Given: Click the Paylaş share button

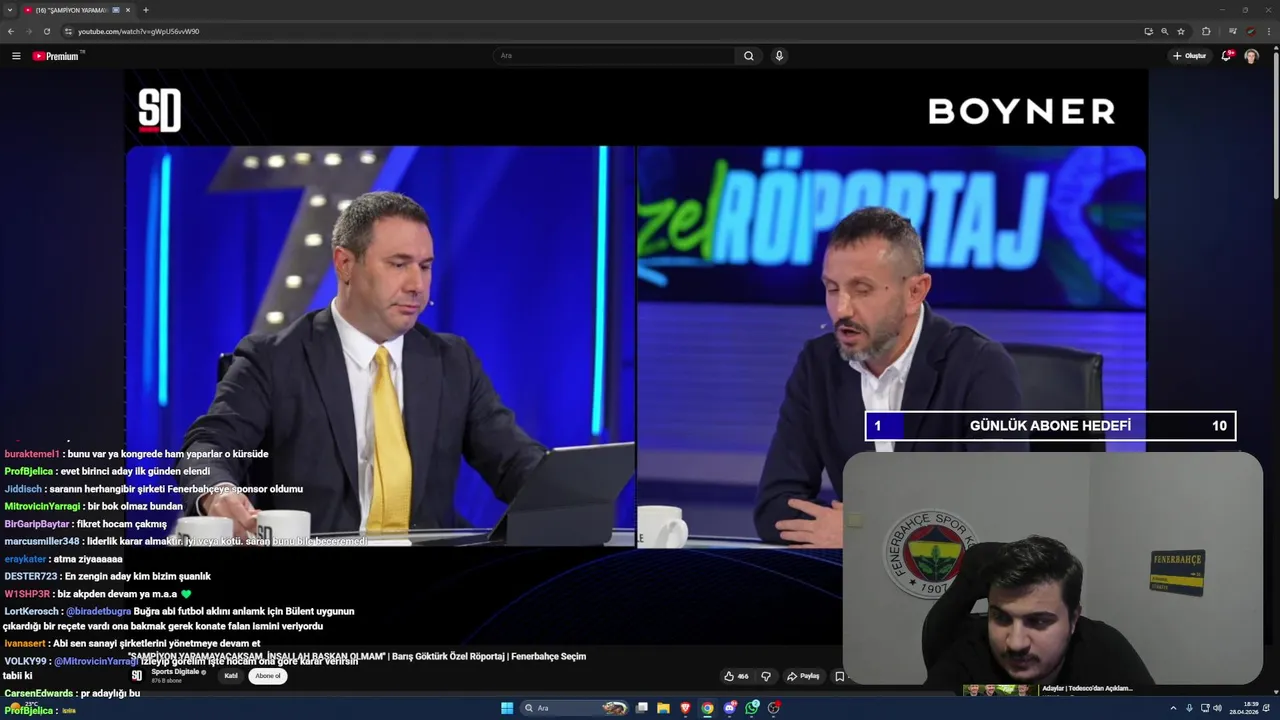Looking at the screenshot, I should click(x=803, y=676).
